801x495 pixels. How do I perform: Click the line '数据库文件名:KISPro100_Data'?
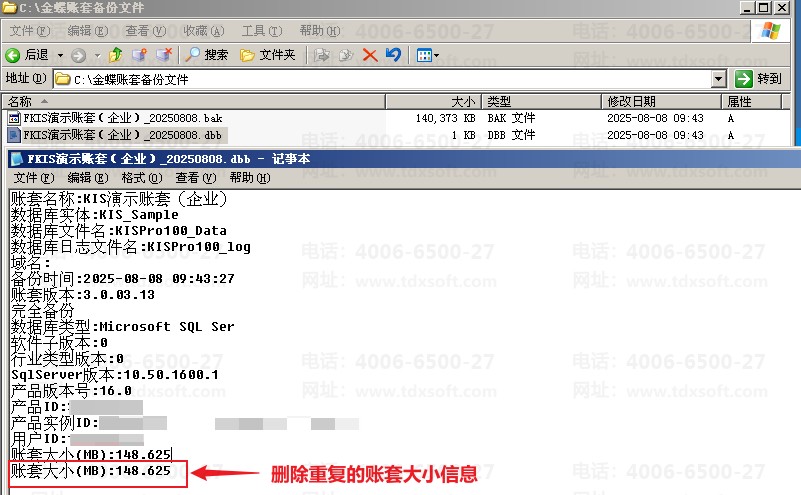[x=119, y=231]
